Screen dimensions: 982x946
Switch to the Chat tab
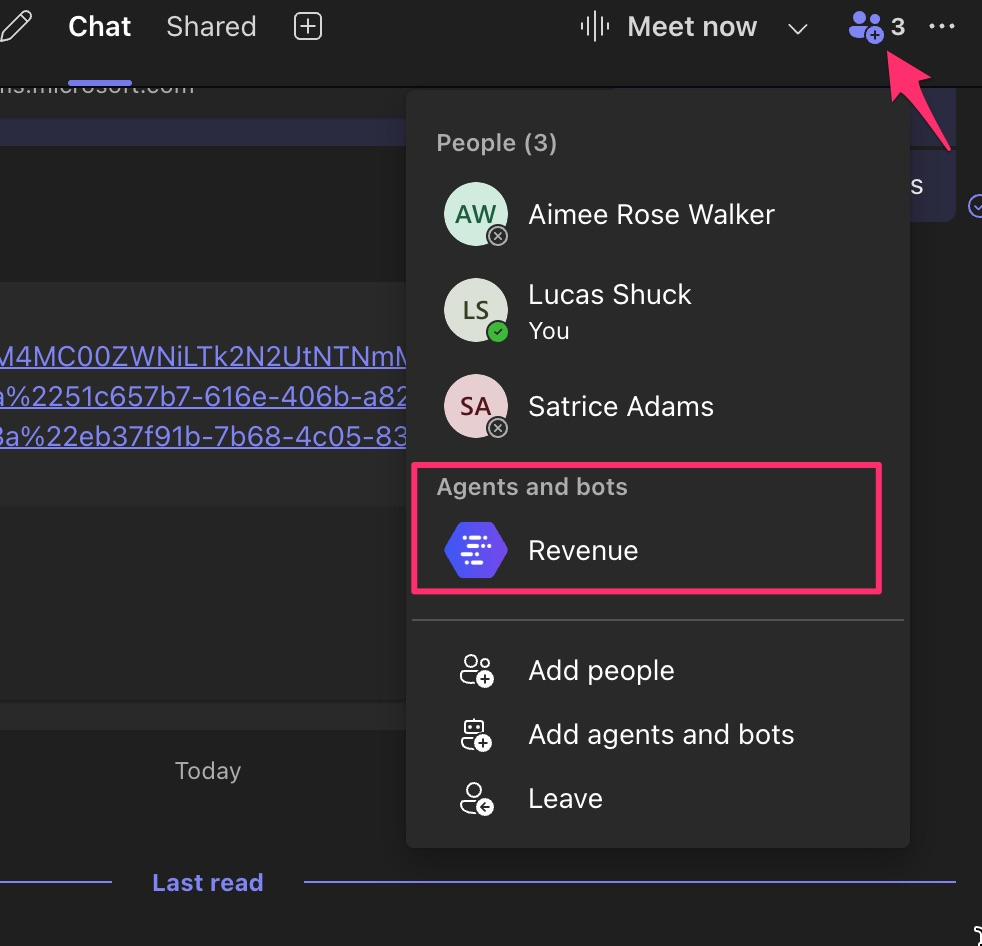(x=99, y=27)
